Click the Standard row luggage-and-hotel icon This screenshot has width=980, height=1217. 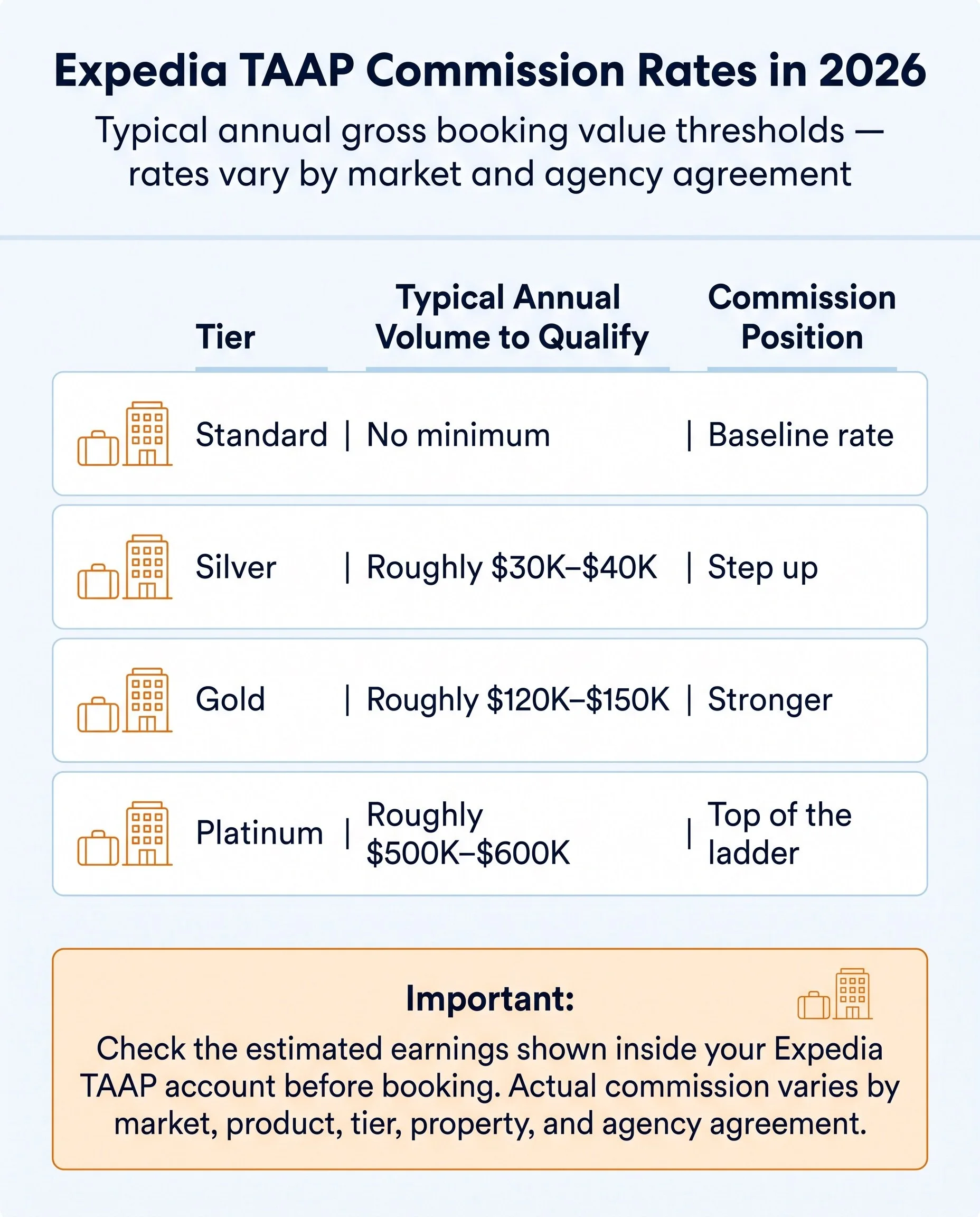[x=125, y=434]
